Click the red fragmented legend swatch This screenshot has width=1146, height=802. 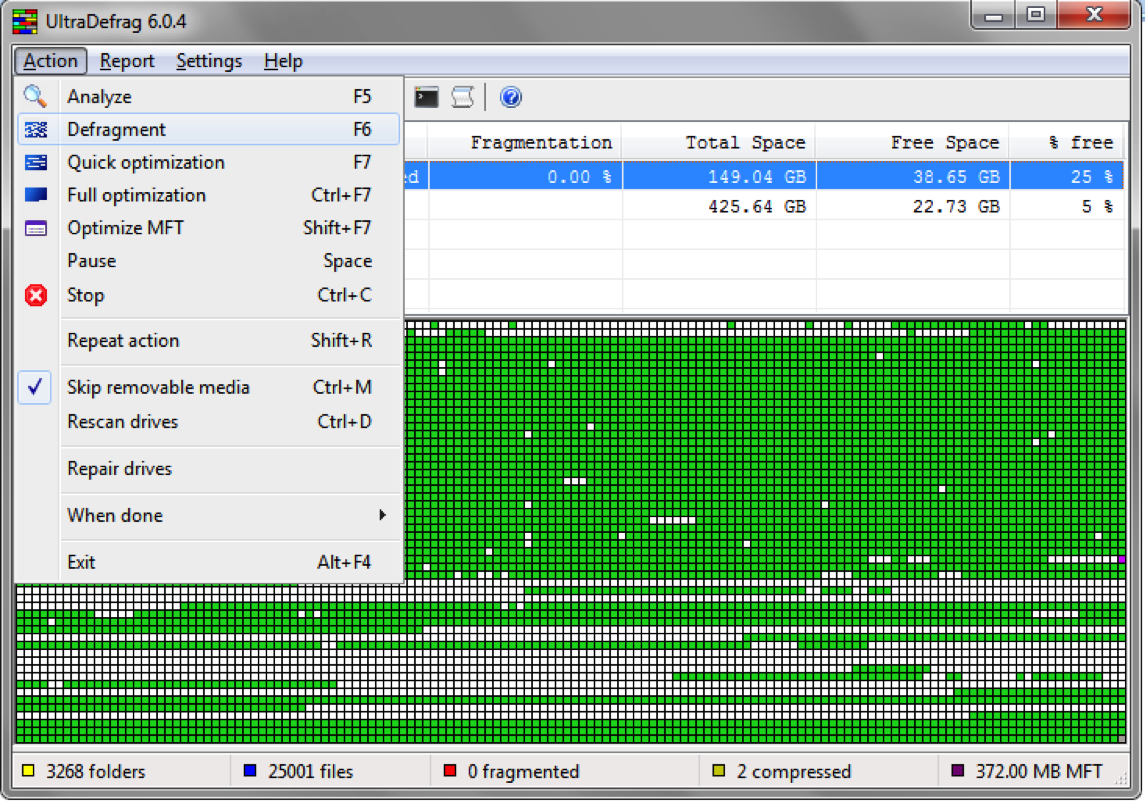(x=450, y=771)
